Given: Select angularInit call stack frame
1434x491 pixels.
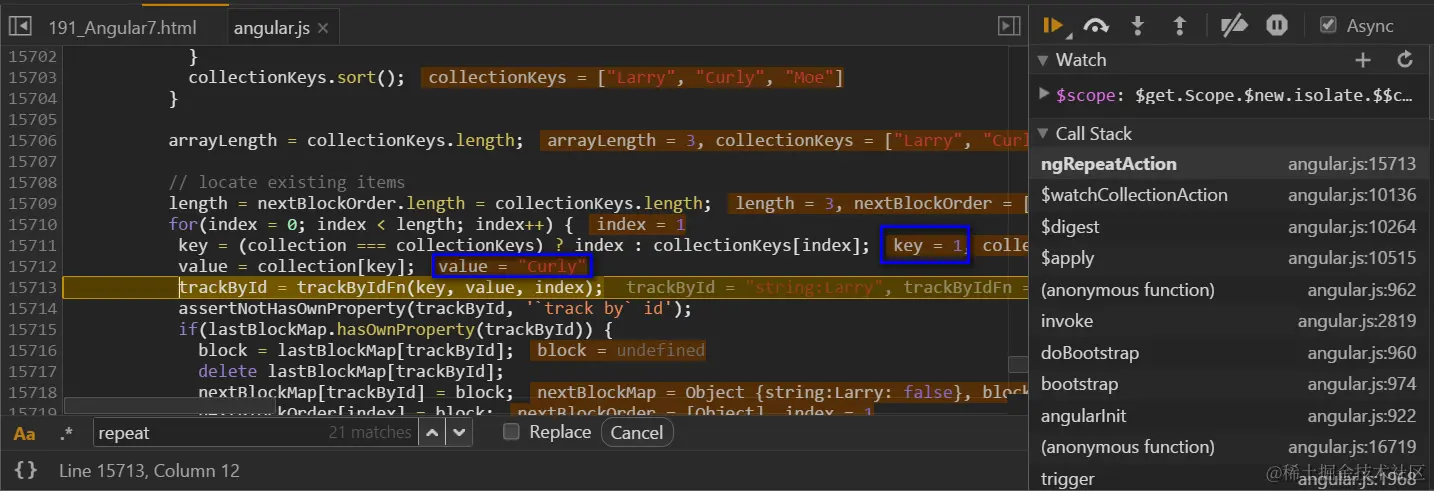Looking at the screenshot, I should click(x=1231, y=416).
